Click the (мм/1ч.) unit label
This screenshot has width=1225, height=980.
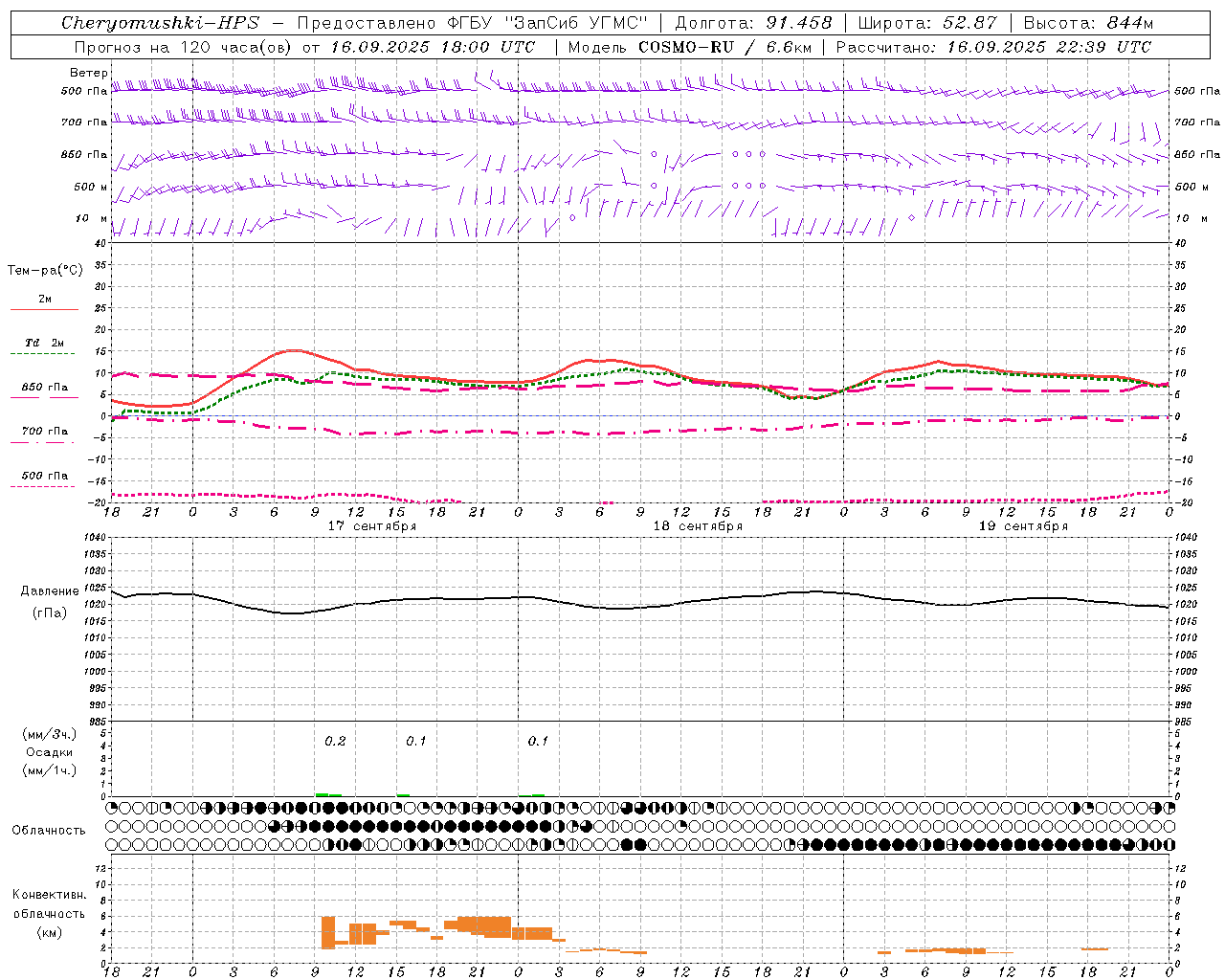(50, 770)
